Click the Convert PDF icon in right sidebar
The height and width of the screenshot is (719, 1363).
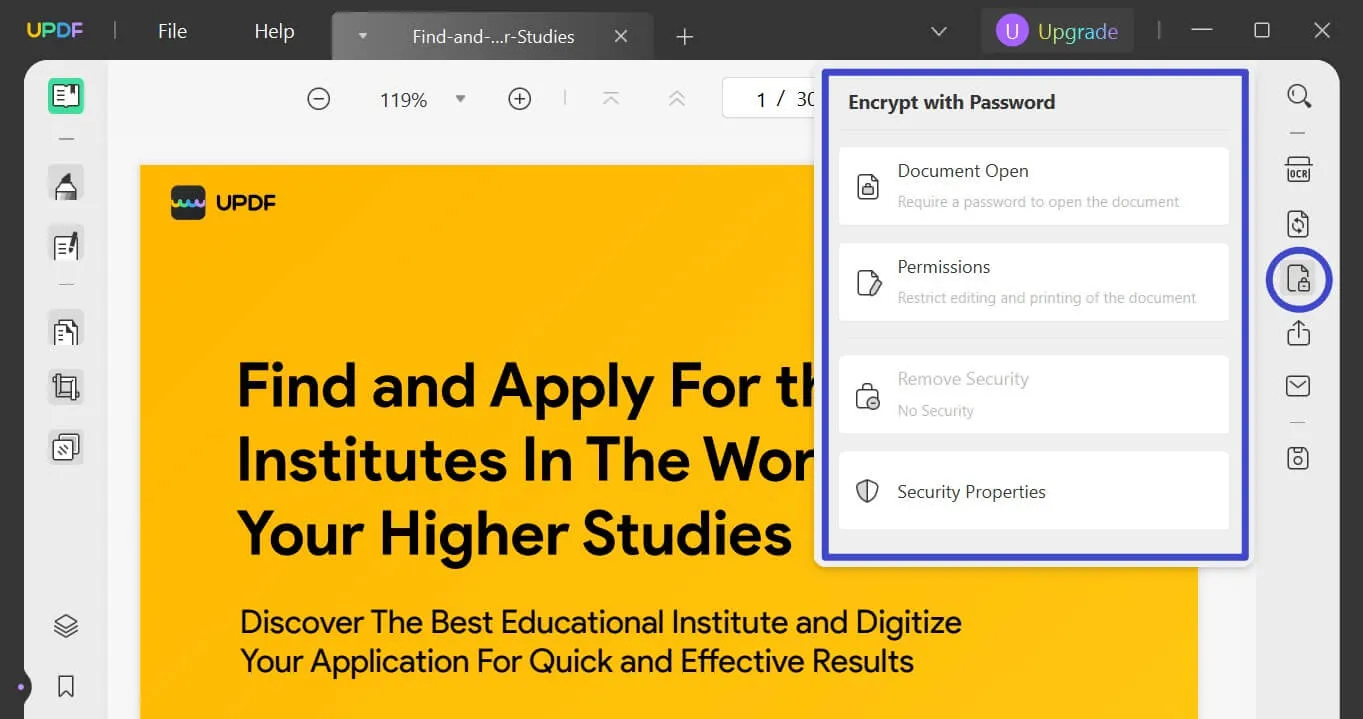(1298, 224)
